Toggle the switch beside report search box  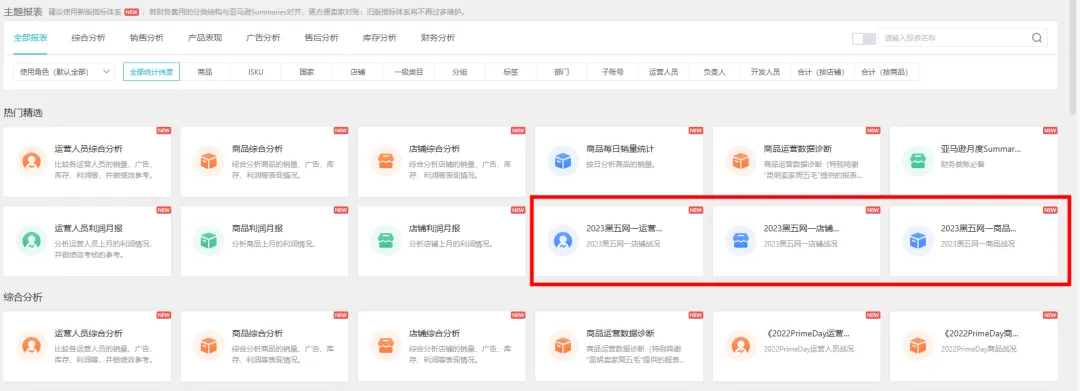click(x=864, y=39)
